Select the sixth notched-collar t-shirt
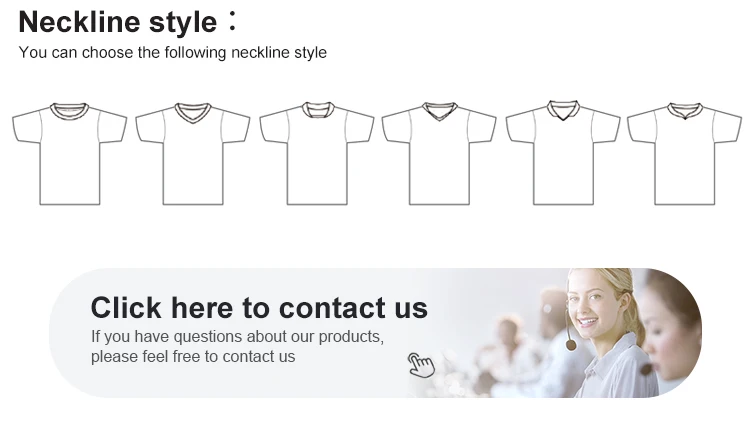The height and width of the screenshot is (442, 750). (684, 155)
